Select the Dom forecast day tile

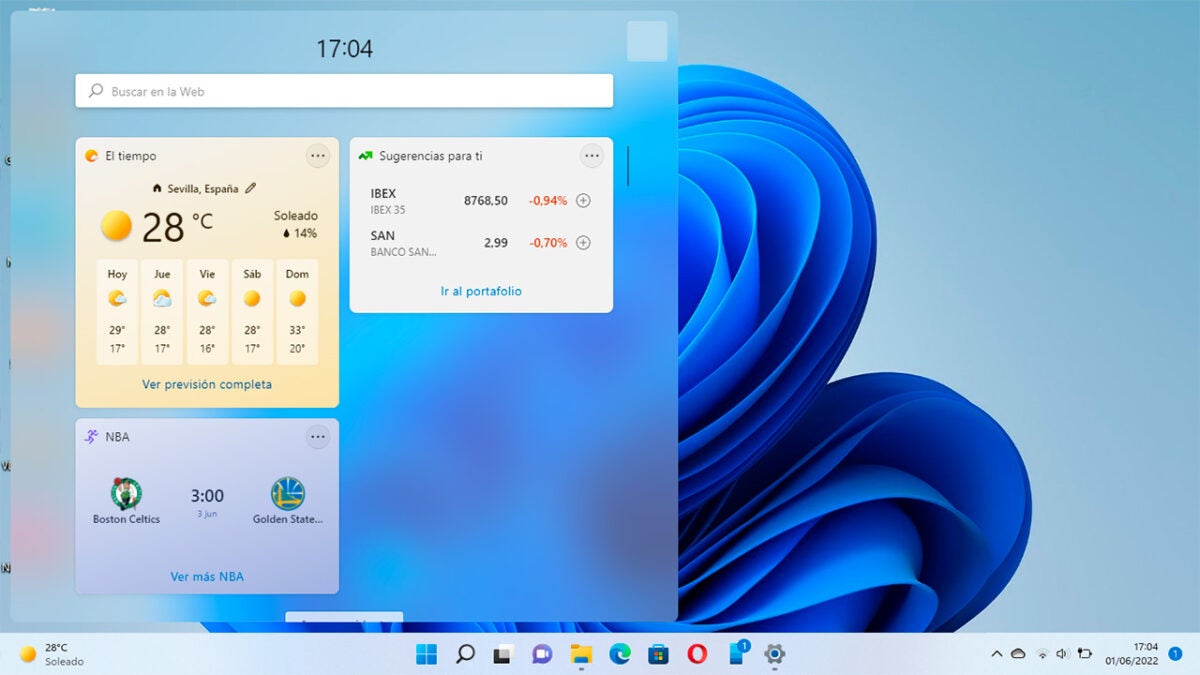point(297,312)
